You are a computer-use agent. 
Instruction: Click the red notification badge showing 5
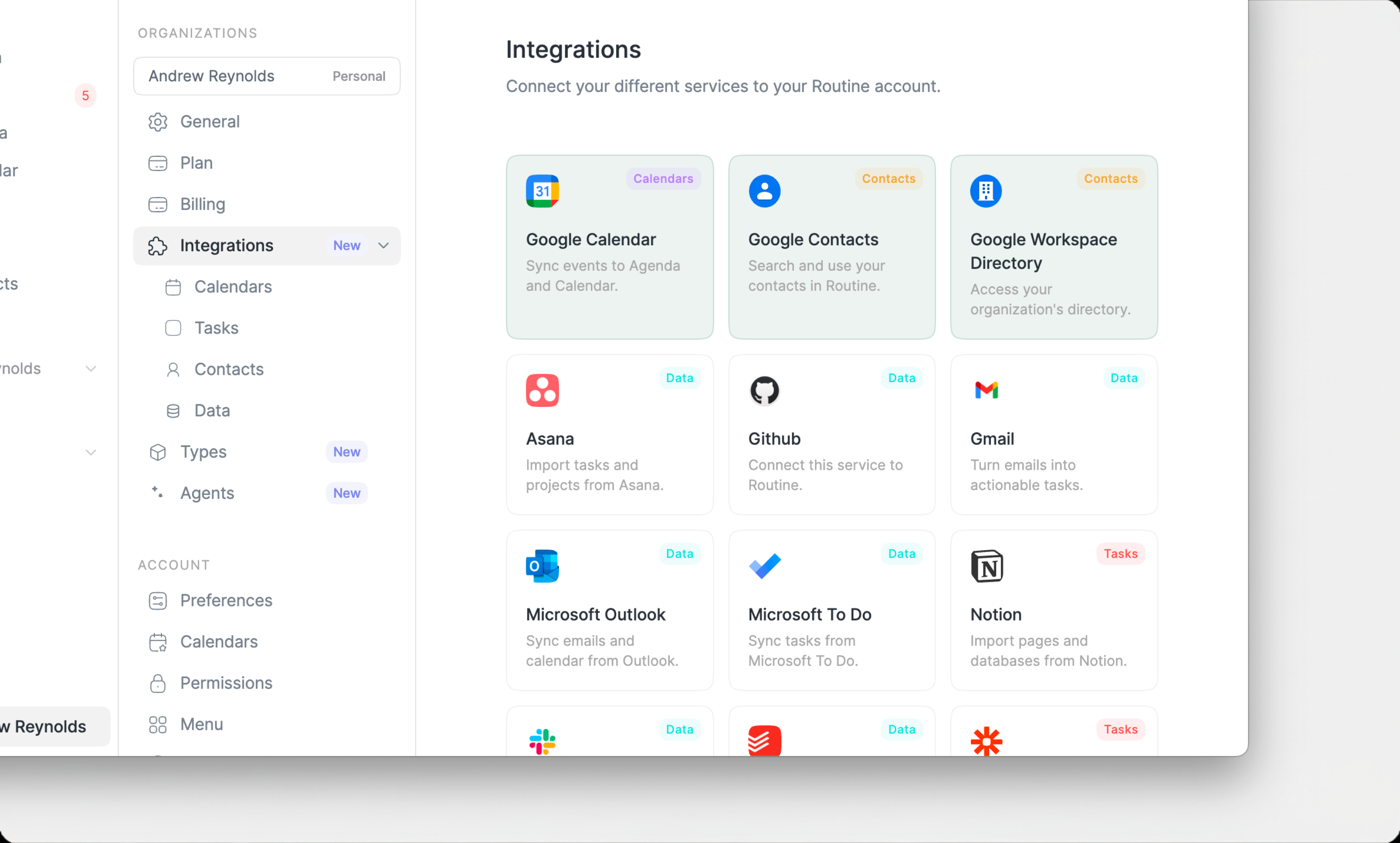(x=85, y=96)
